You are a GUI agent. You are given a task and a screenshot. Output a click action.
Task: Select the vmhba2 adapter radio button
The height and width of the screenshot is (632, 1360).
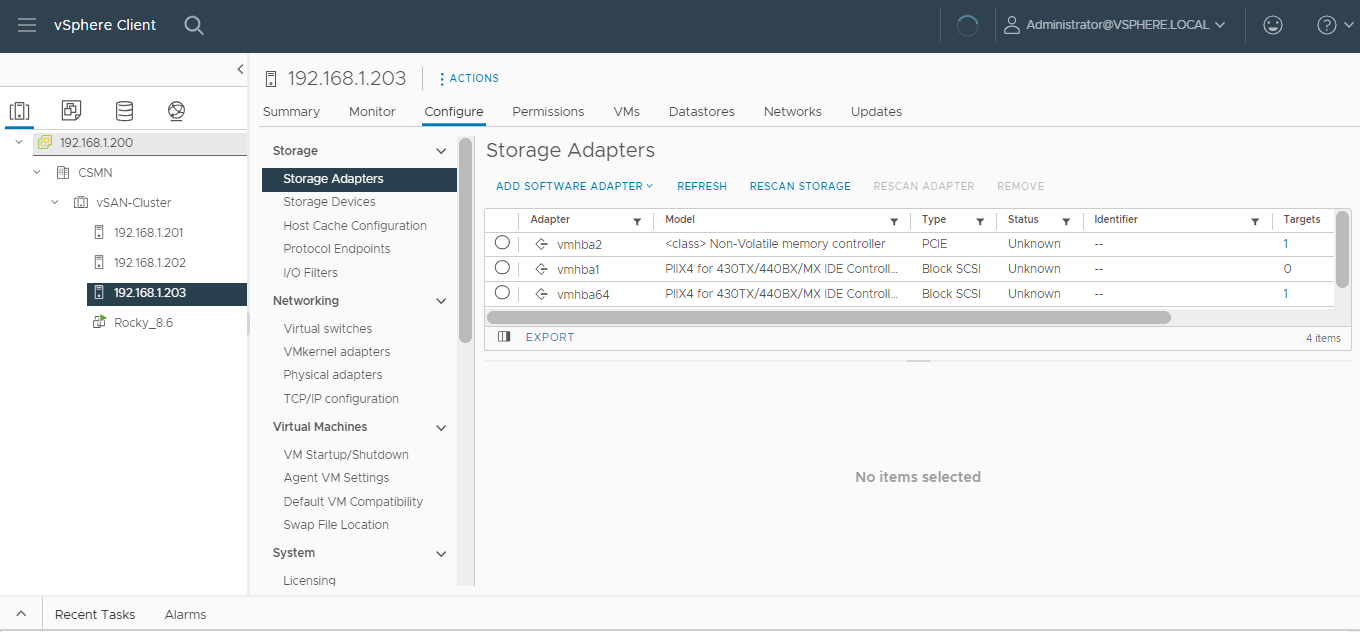(502, 243)
